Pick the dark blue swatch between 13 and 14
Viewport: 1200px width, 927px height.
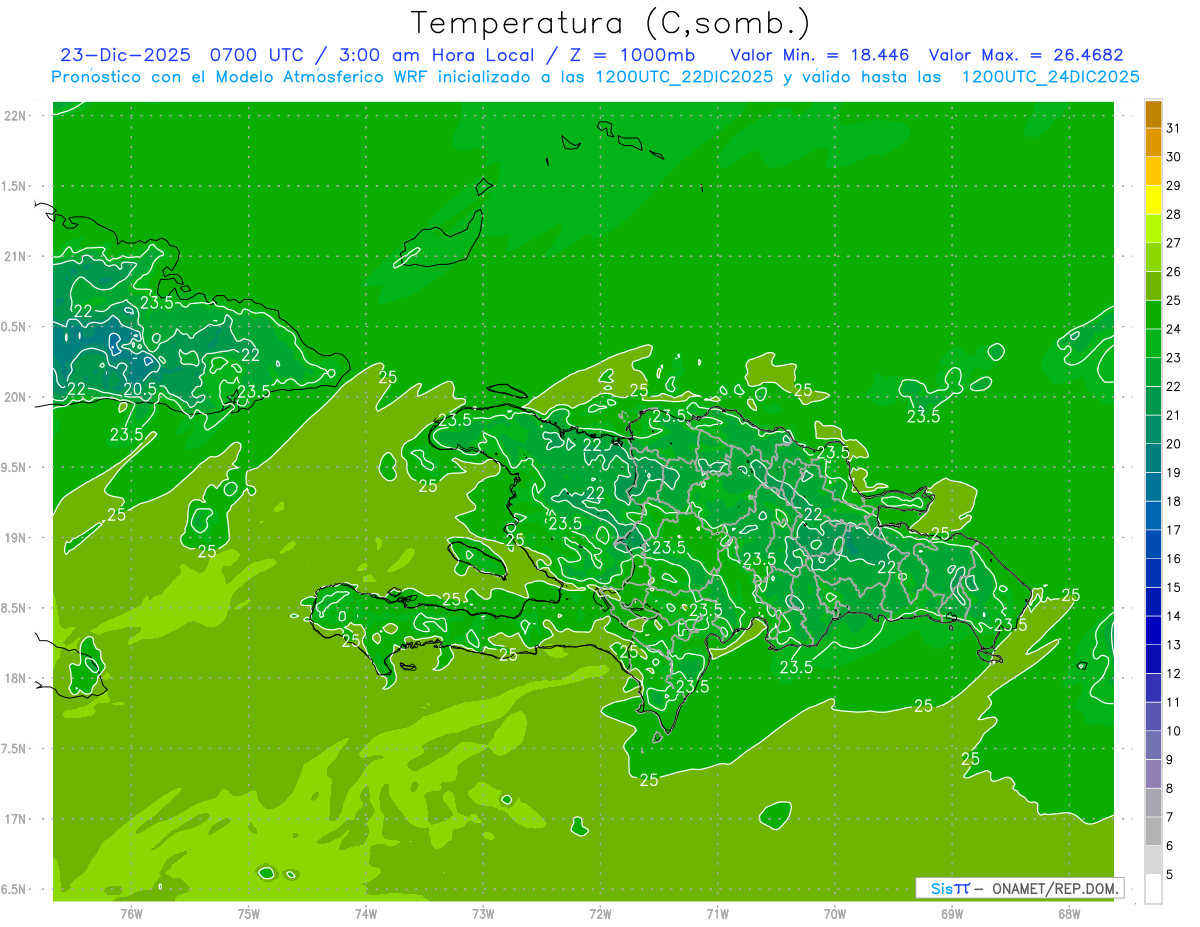[x=1153, y=631]
